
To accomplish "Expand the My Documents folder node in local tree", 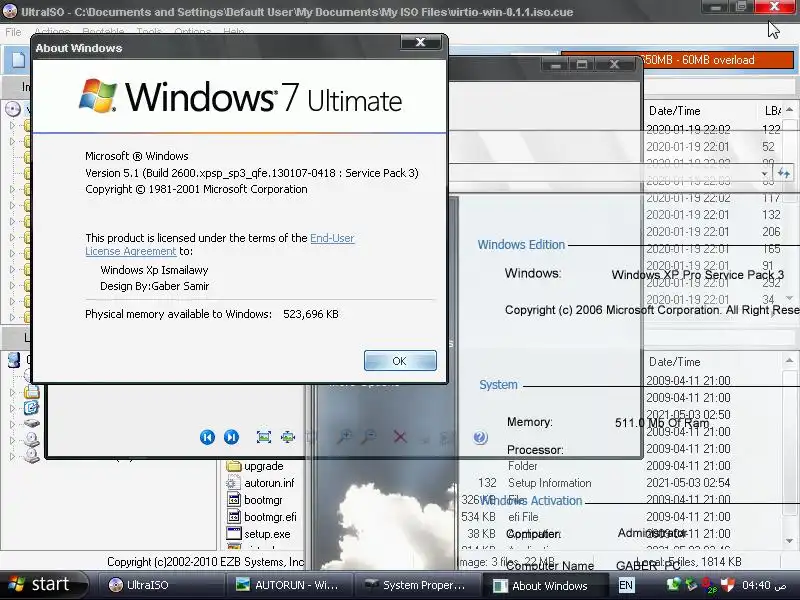I will tap(12, 392).
